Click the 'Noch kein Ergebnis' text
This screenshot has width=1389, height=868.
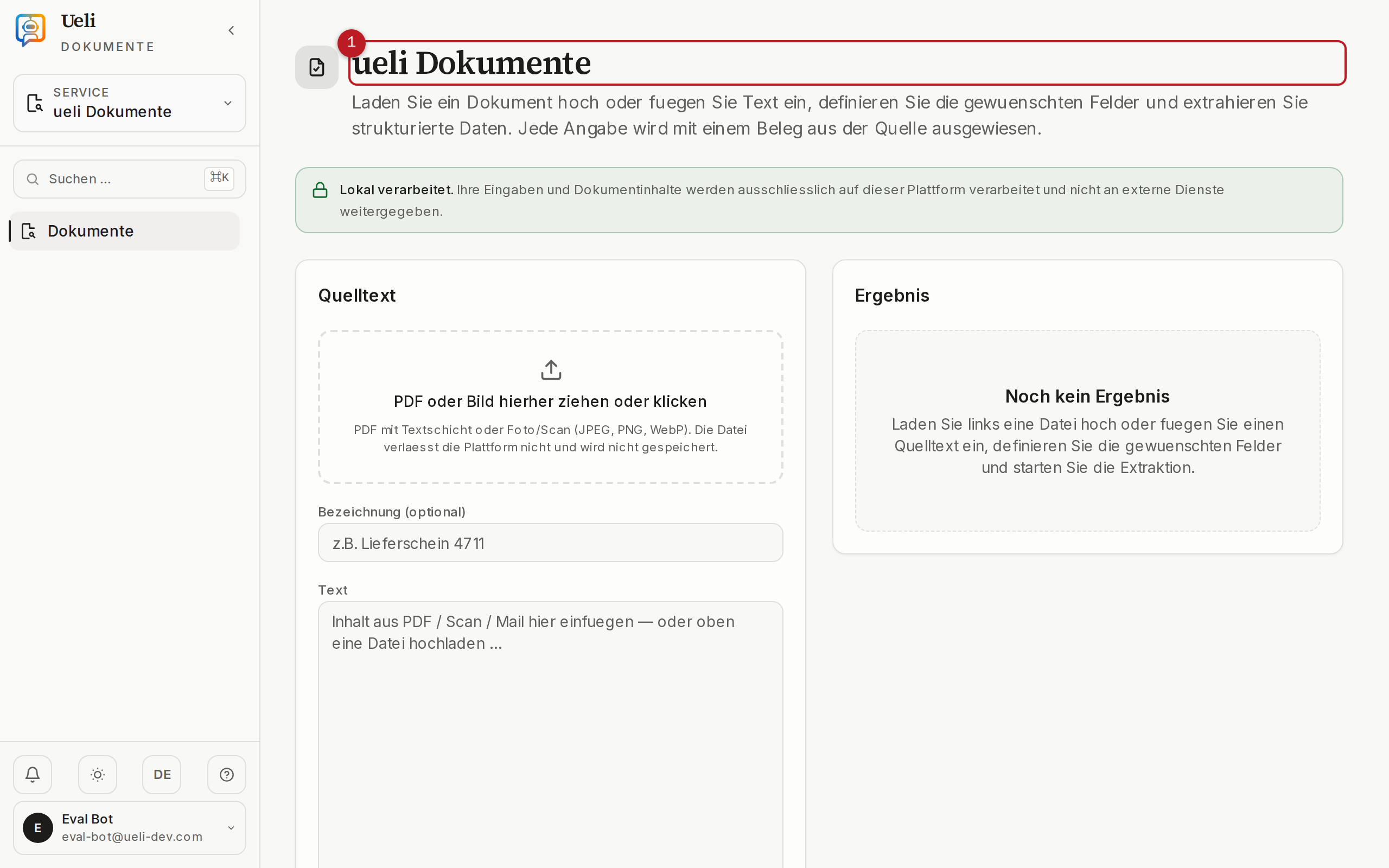(1087, 396)
